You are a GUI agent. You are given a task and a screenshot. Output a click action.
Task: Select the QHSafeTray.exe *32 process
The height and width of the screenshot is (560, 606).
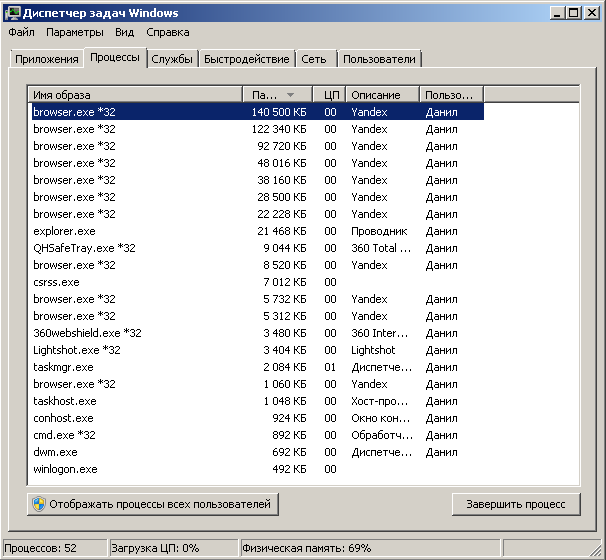[256, 248]
